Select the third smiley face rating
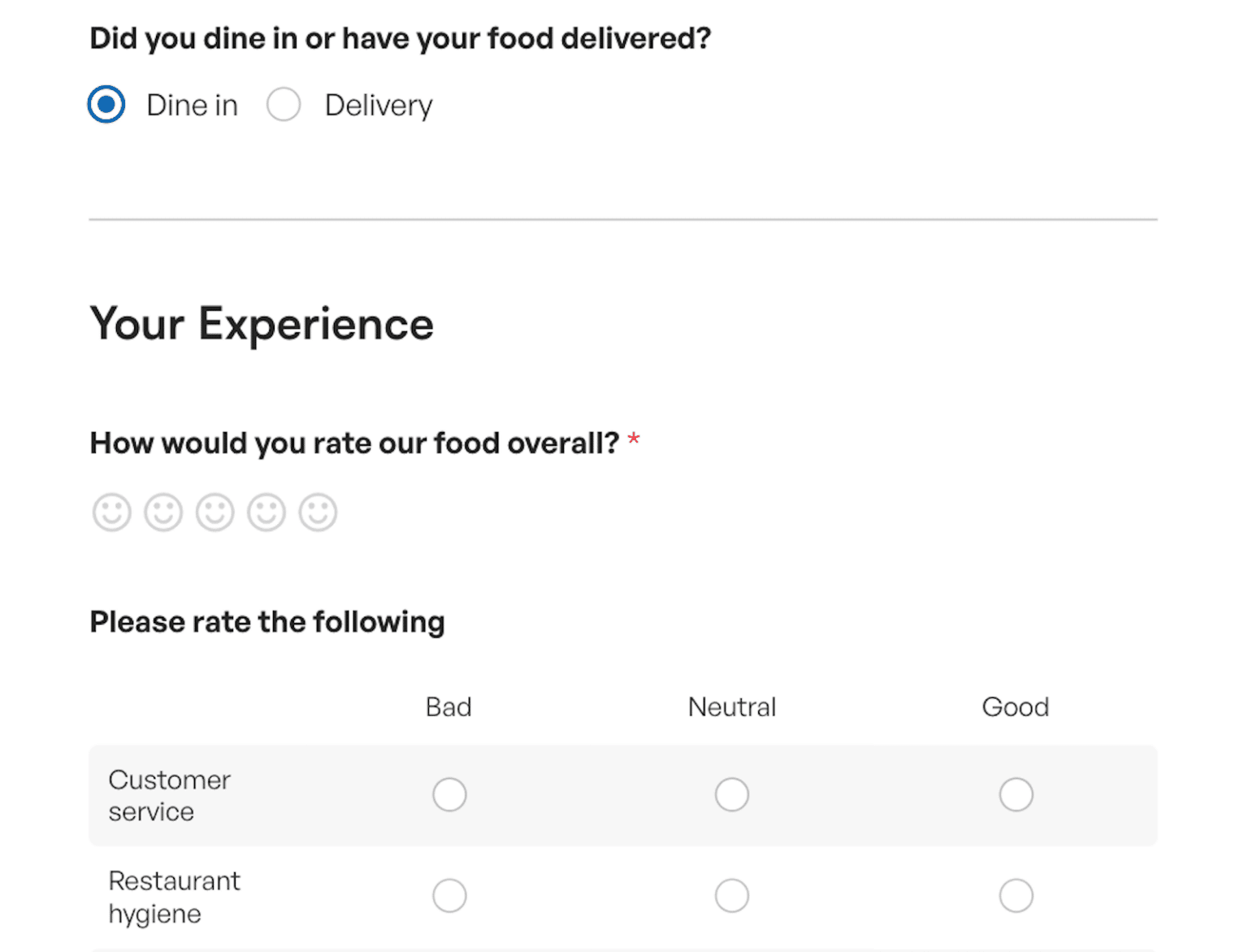 [x=214, y=513]
